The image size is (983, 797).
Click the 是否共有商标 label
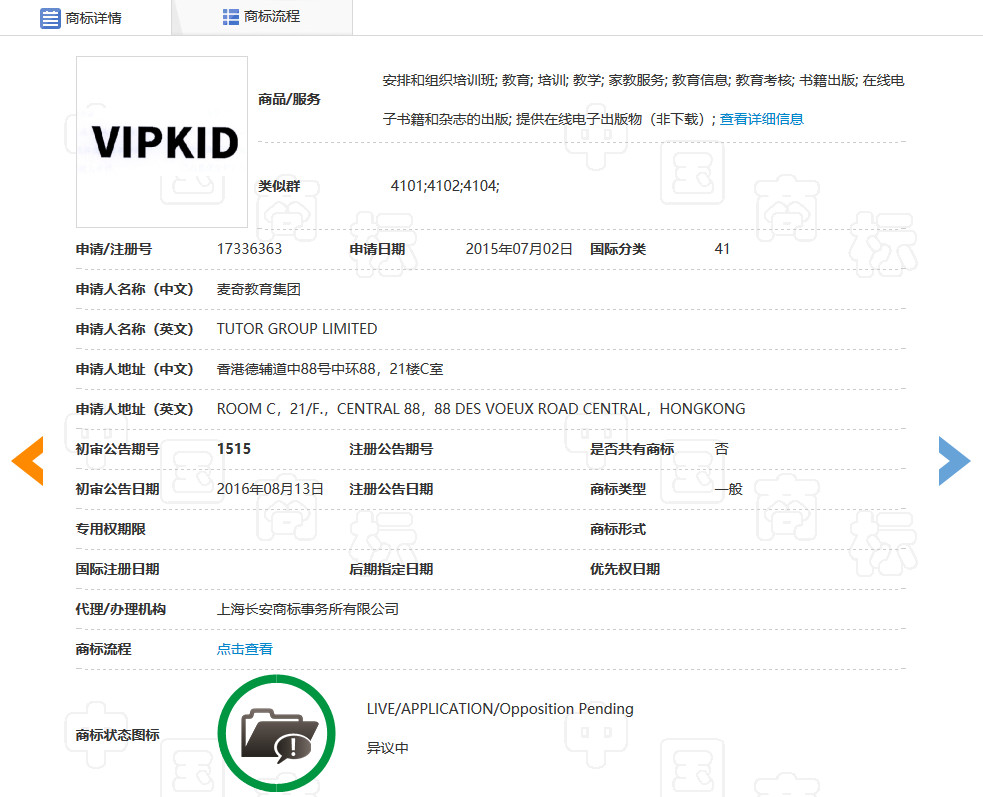click(631, 449)
